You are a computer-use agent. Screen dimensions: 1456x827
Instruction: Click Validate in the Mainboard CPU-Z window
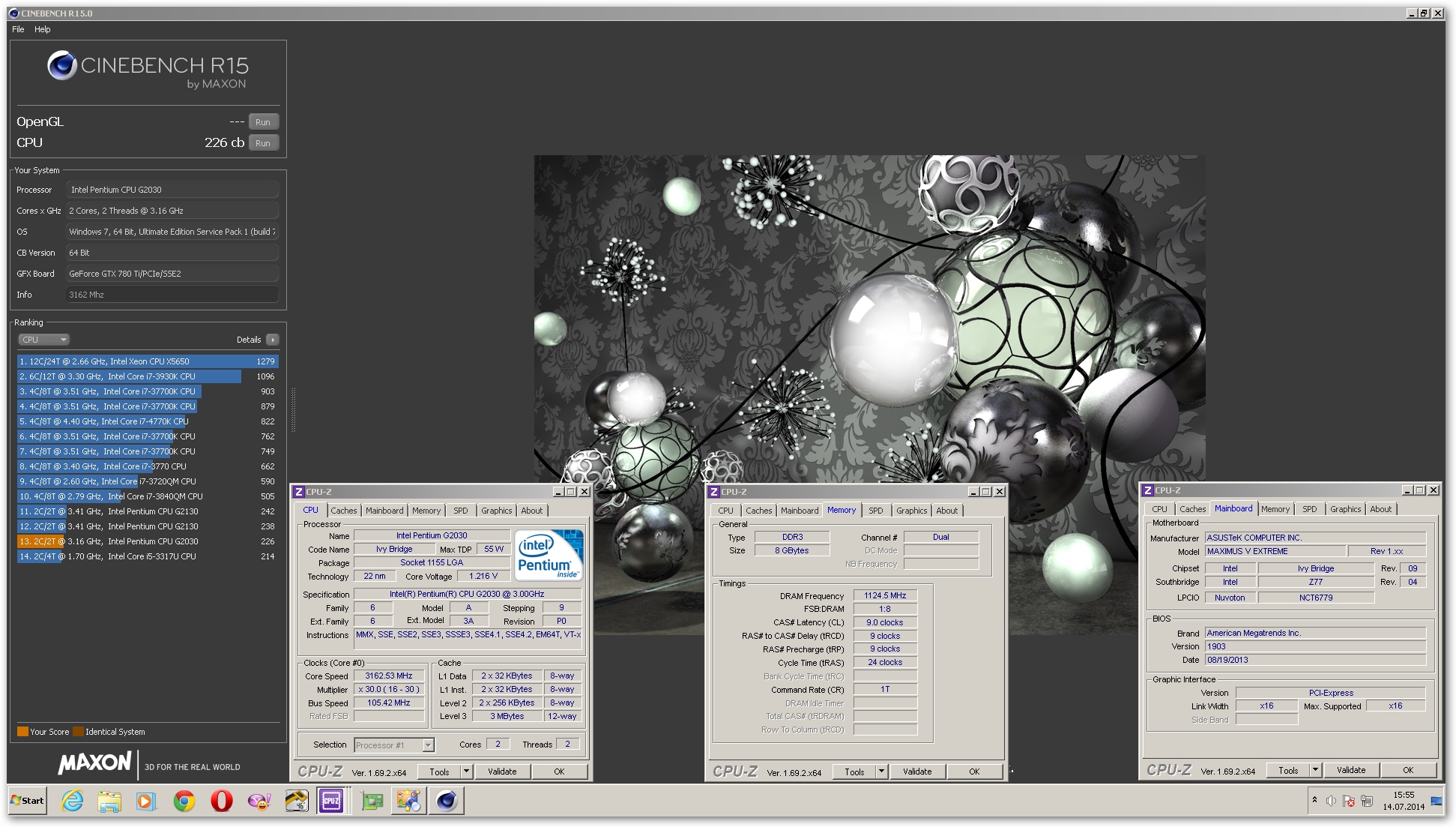tap(1351, 770)
